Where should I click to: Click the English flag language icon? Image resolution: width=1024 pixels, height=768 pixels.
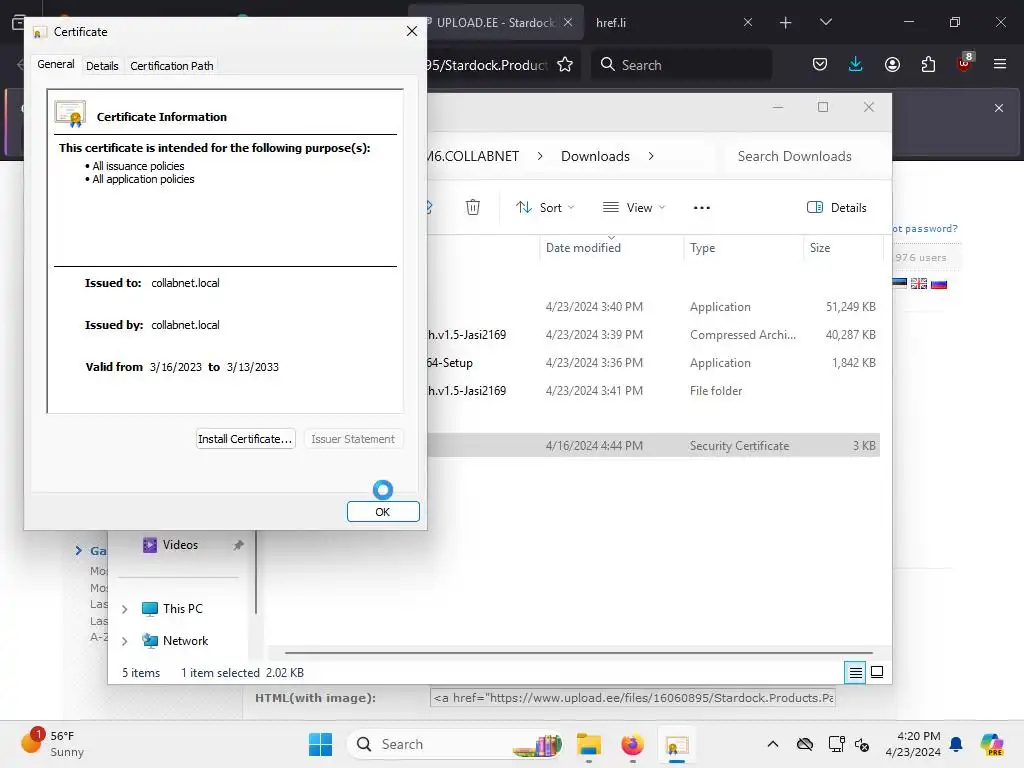click(919, 283)
